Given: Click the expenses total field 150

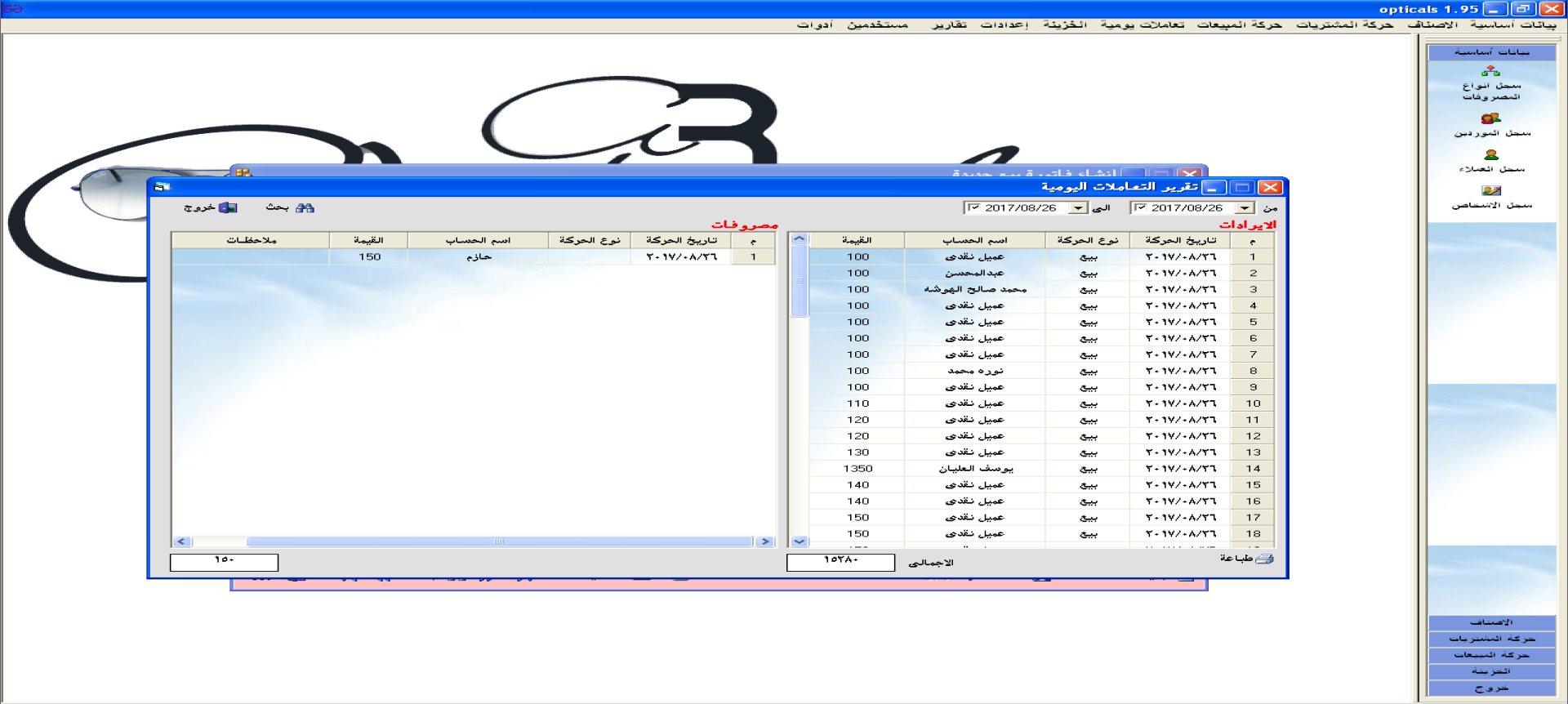Looking at the screenshot, I should click(224, 563).
